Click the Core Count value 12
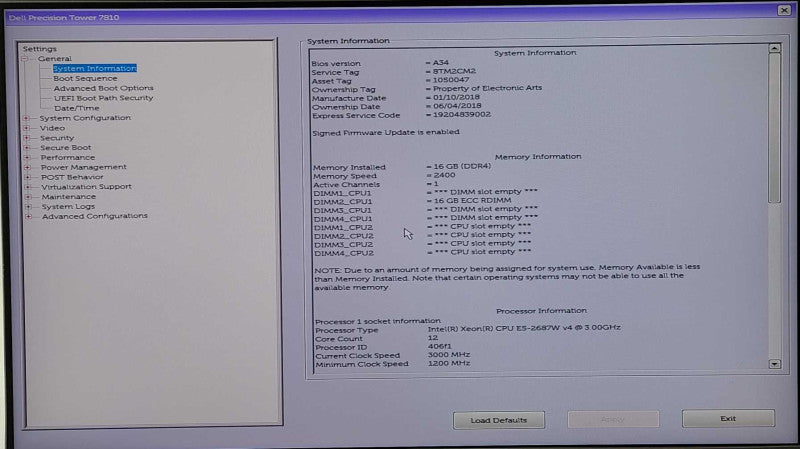This screenshot has height=449, width=800. (x=433, y=338)
